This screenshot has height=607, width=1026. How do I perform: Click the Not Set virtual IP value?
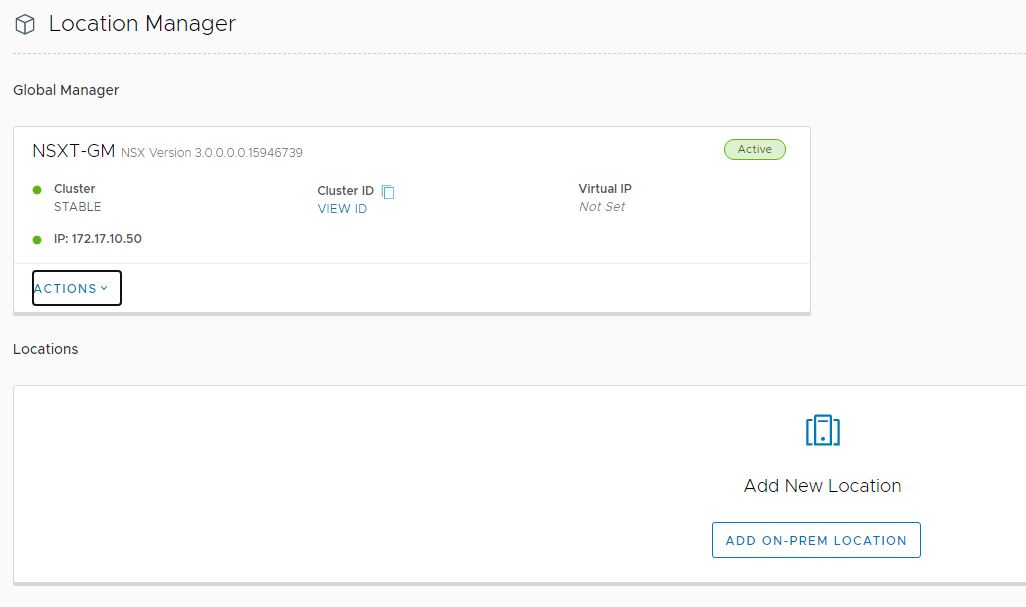601,207
